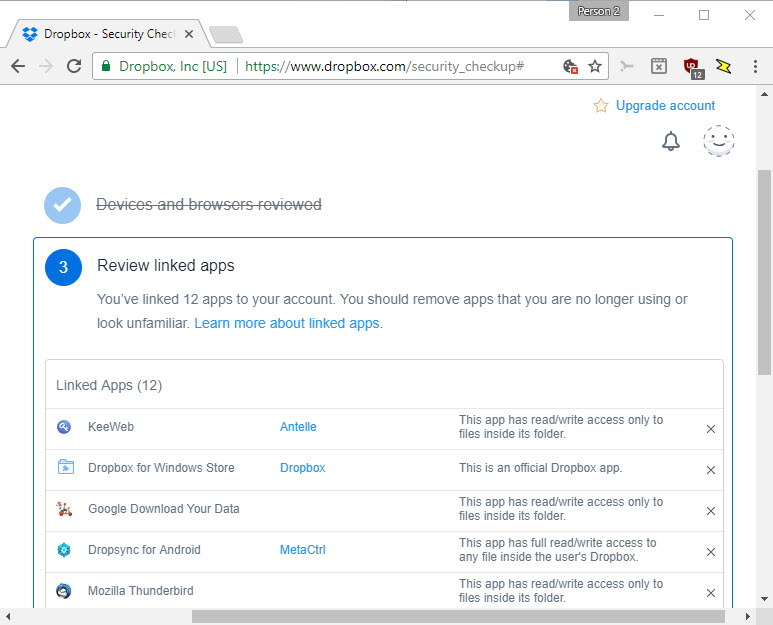Click the scroll down arrow
The width and height of the screenshot is (773, 625).
(764, 599)
